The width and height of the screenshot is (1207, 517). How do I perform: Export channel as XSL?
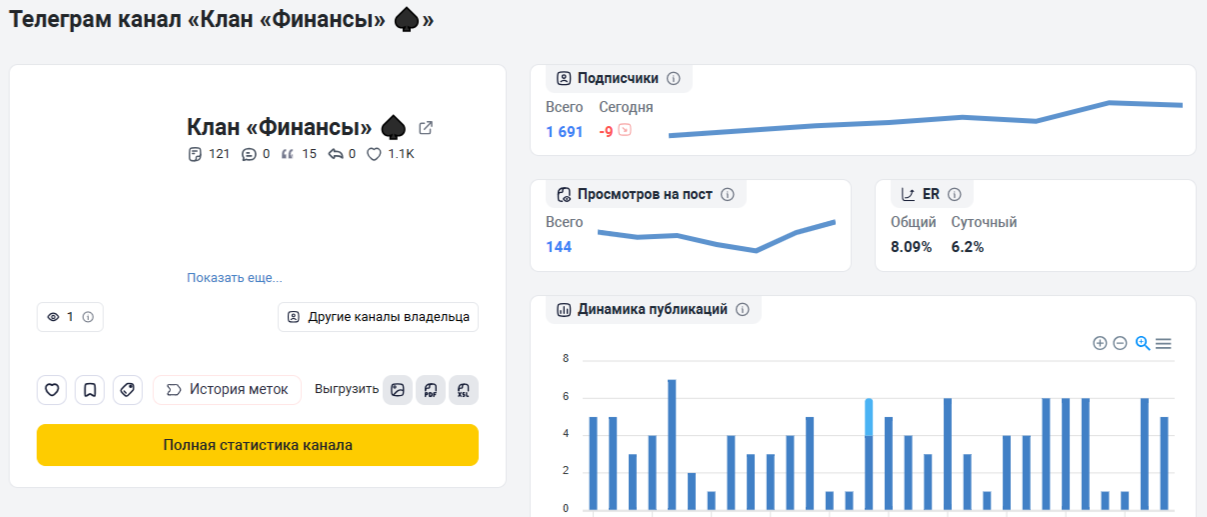463,390
